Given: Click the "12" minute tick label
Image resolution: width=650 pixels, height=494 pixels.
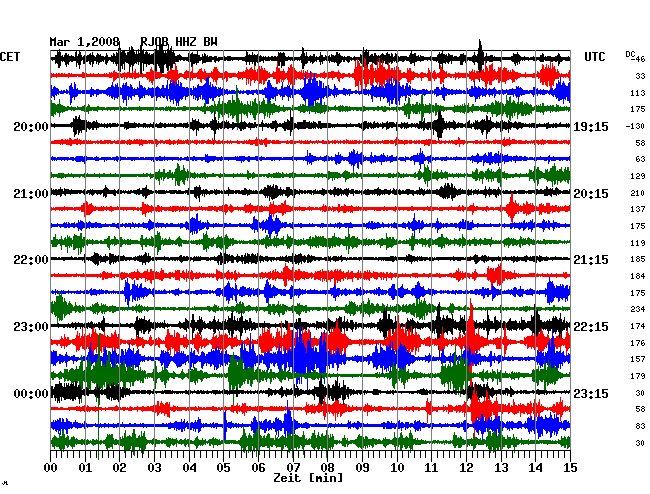Looking at the screenshot, I should click(466, 467).
